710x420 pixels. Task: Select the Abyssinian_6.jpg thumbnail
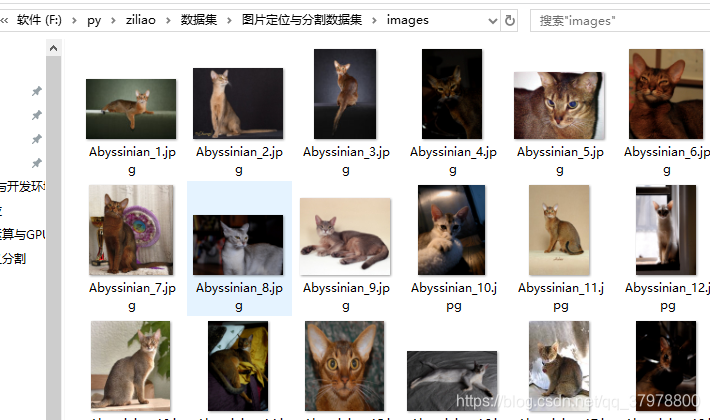[x=666, y=94]
